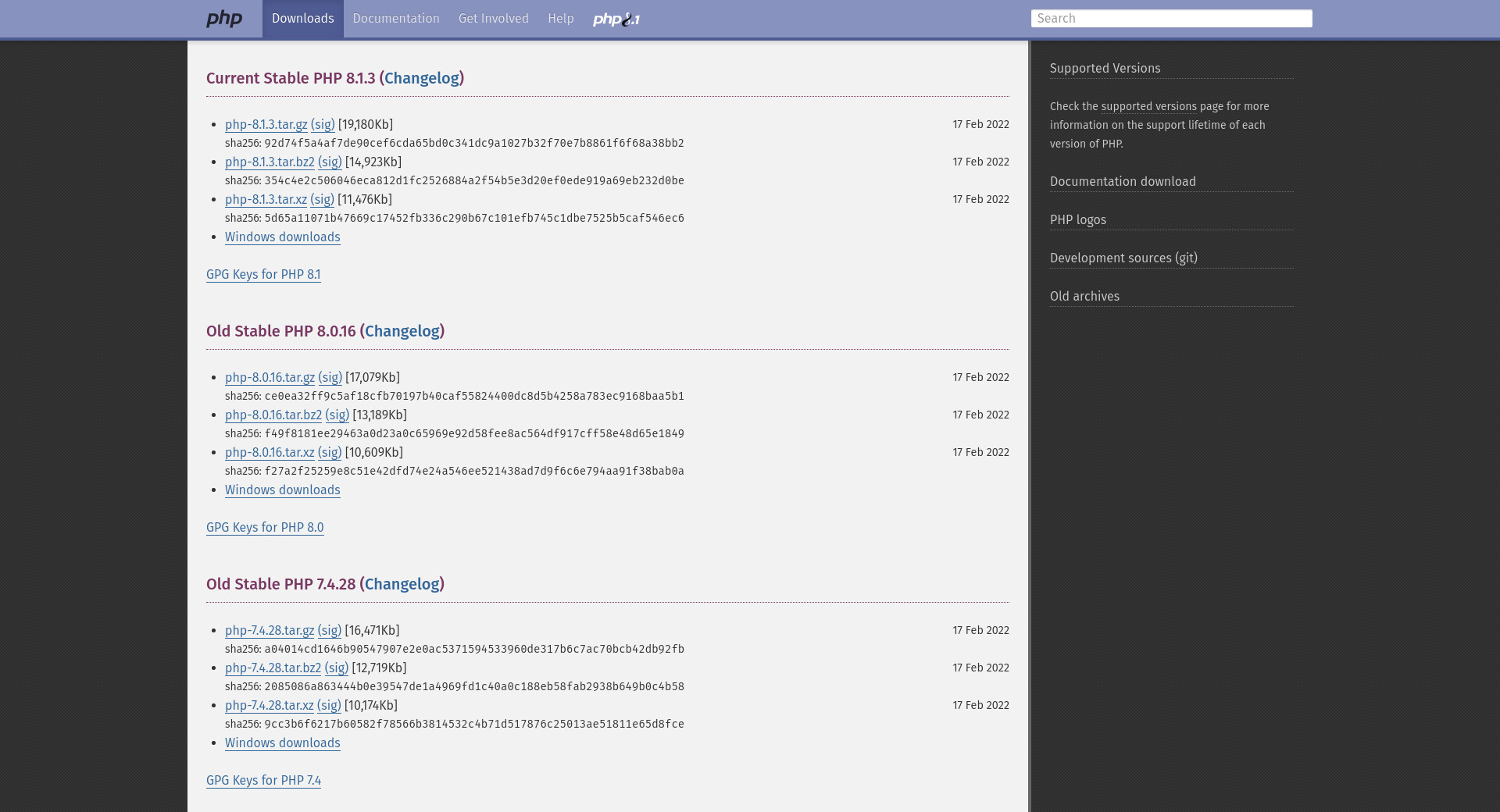Download php-8.1.3.tar.xz archive
The width and height of the screenshot is (1500, 812).
point(266,200)
